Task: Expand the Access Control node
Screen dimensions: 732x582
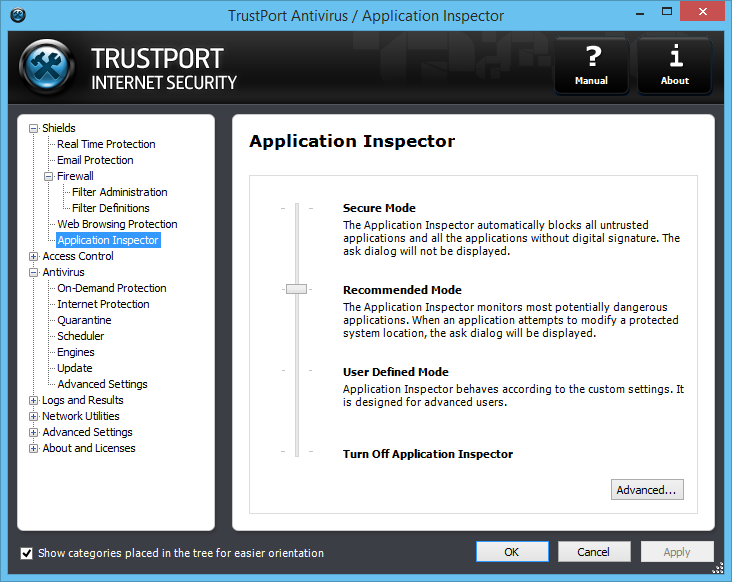Action: (x=34, y=256)
